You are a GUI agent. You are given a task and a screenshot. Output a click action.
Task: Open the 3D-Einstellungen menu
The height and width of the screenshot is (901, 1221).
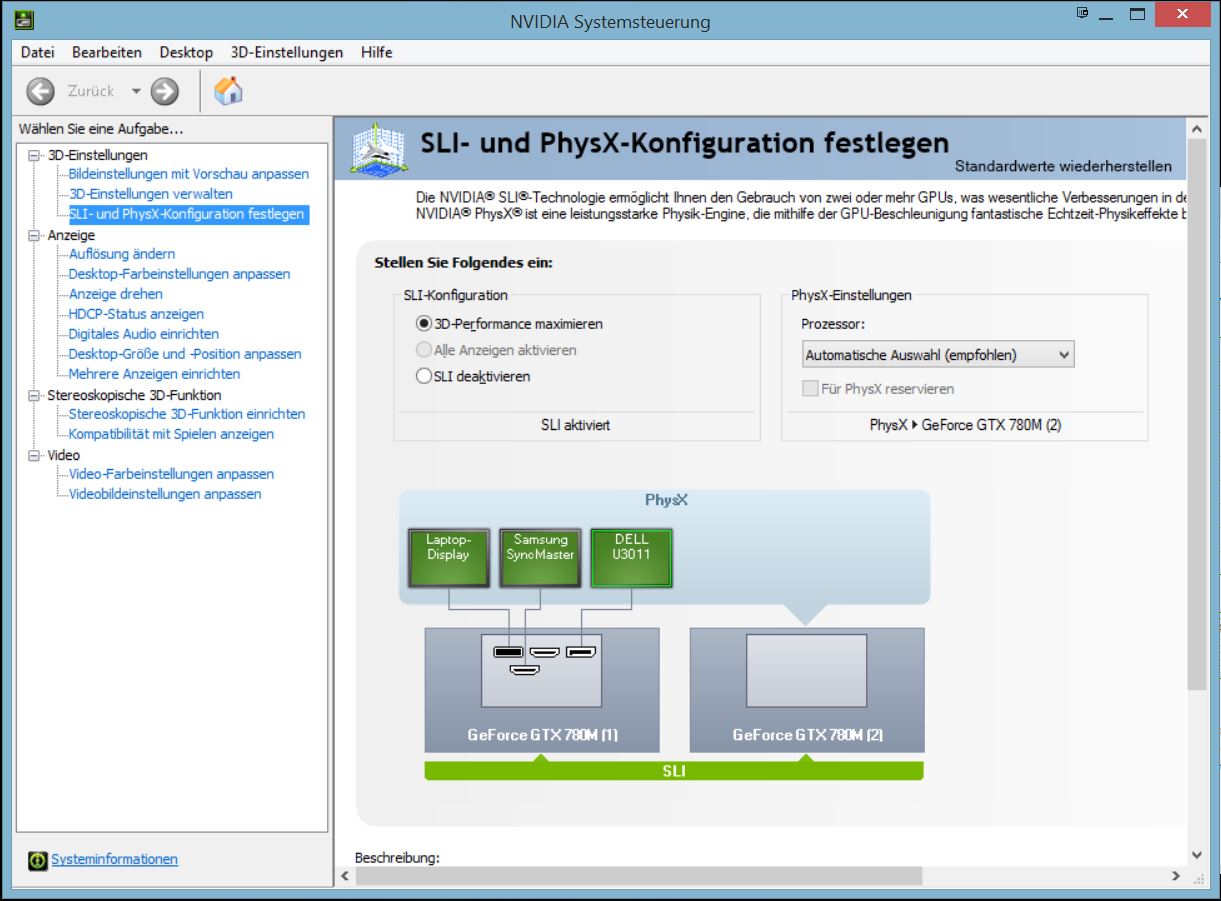[287, 52]
